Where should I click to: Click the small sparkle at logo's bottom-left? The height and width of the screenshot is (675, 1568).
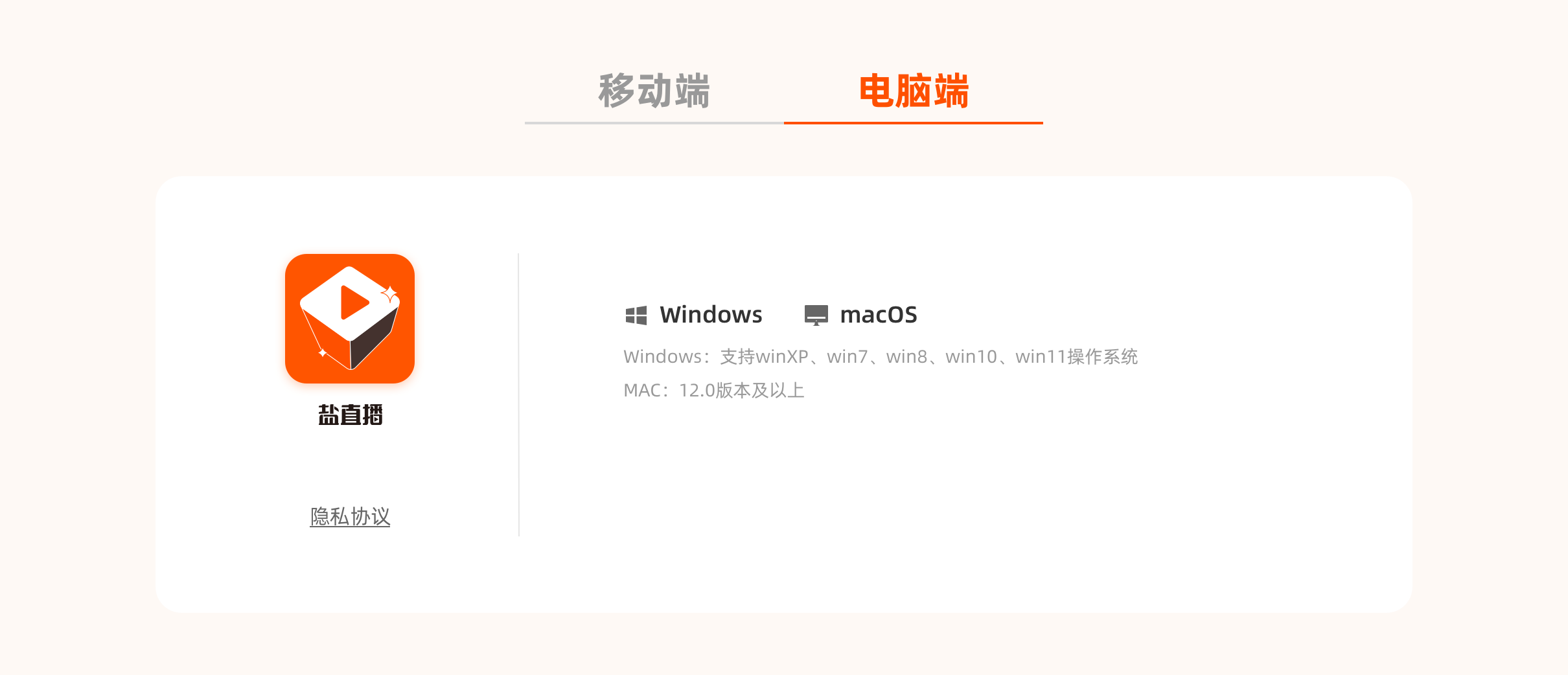(322, 353)
